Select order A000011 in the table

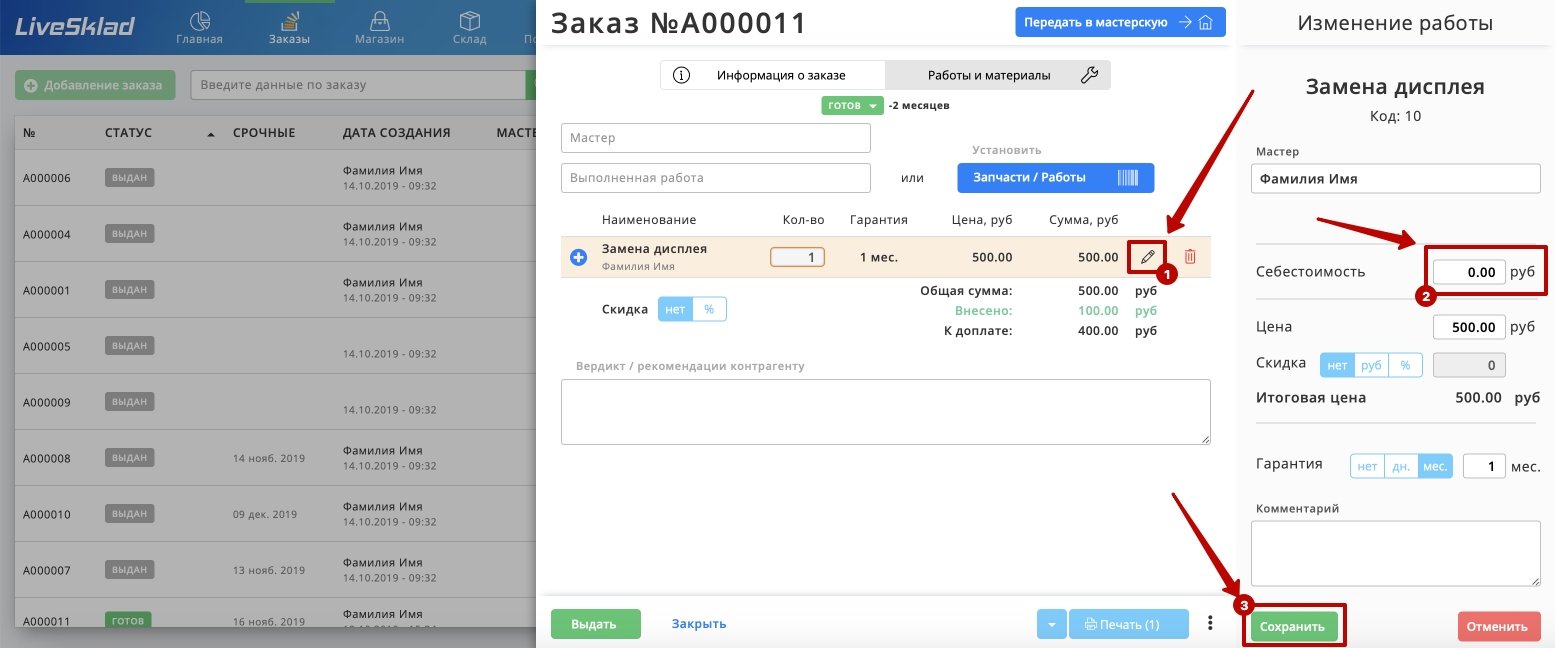pyautogui.click(x=275, y=613)
